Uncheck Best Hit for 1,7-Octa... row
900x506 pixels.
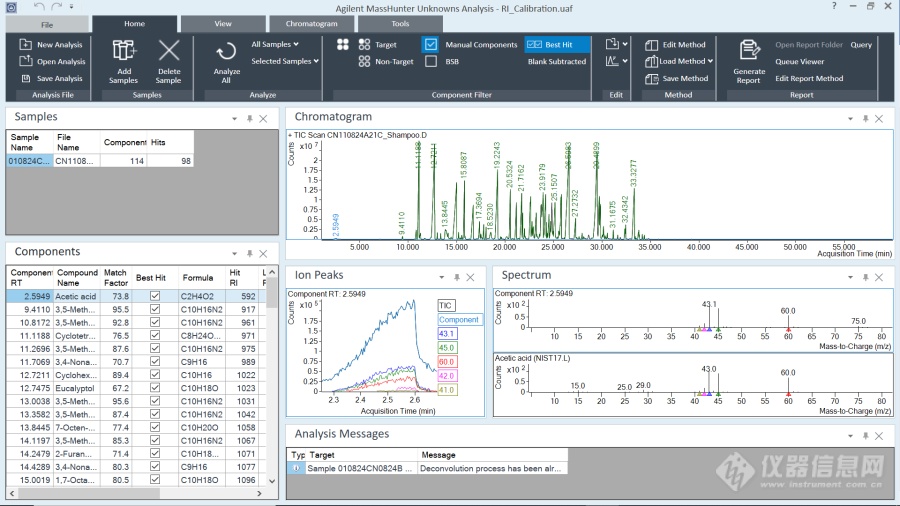[x=155, y=480]
